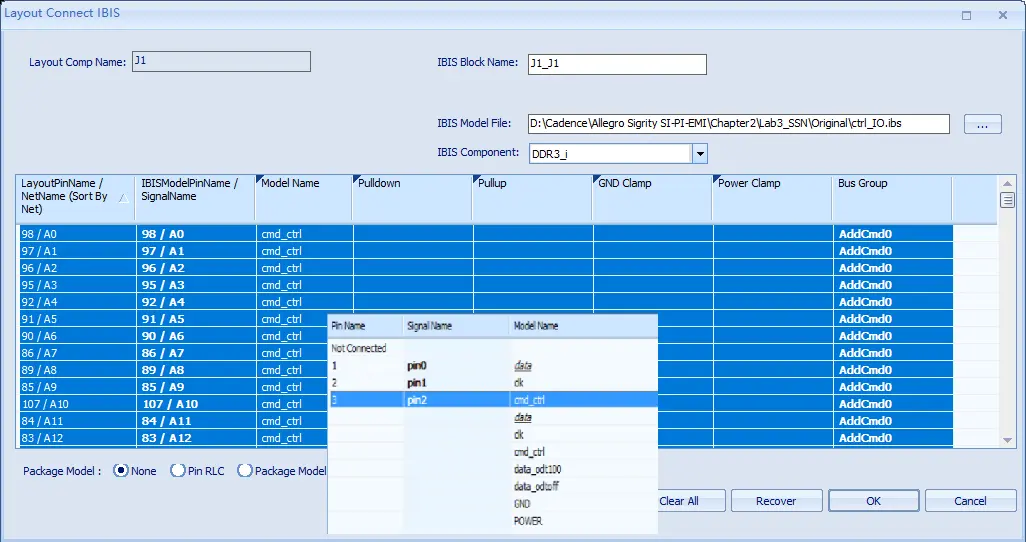
Task: Click IBISModelPinName / SignalName column header
Action: click(195, 197)
